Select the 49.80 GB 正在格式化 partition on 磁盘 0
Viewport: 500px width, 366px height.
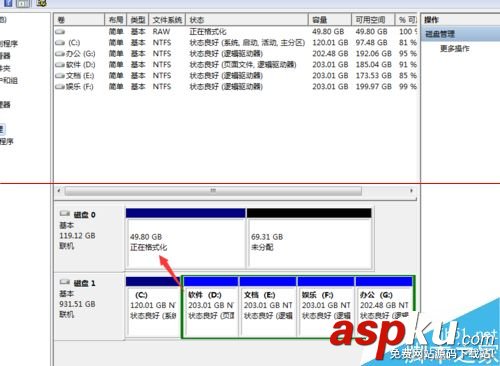pos(186,238)
